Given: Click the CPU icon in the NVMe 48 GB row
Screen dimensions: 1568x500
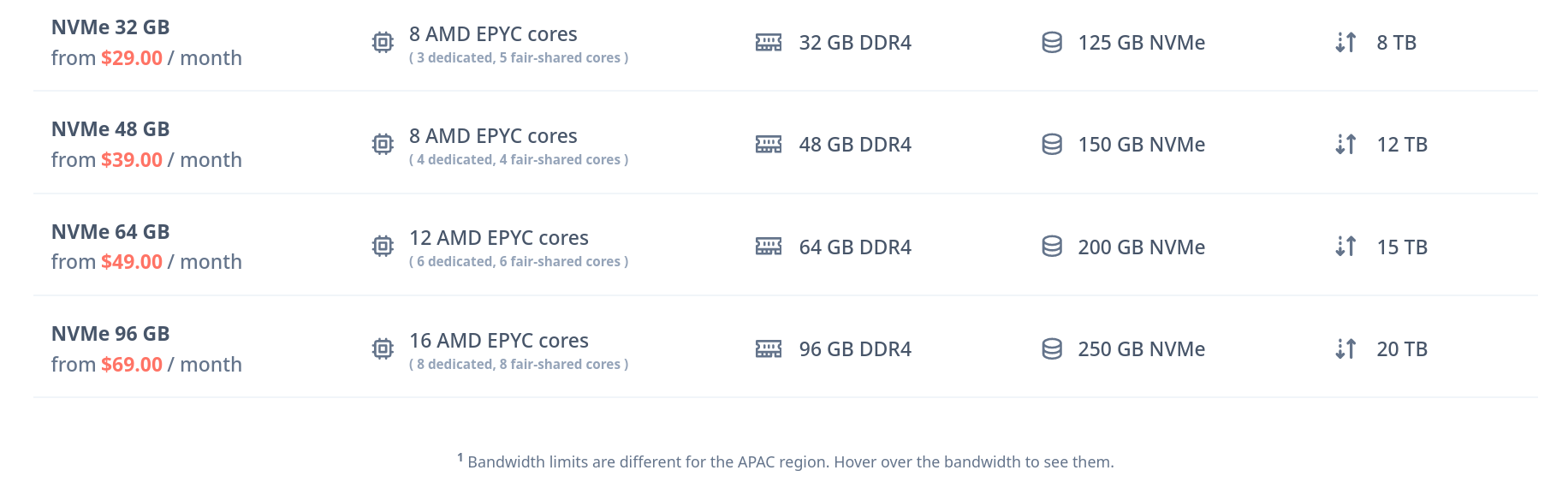Looking at the screenshot, I should 383,144.
